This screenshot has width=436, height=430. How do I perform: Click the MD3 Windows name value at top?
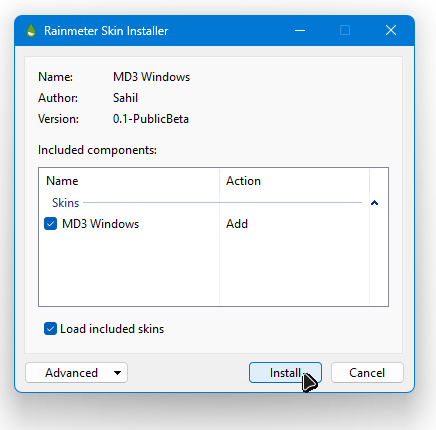coord(151,77)
